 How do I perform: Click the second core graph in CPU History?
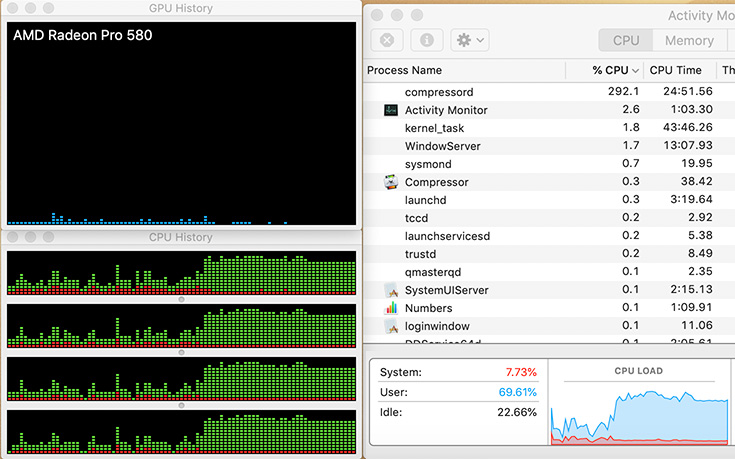[x=181, y=326]
